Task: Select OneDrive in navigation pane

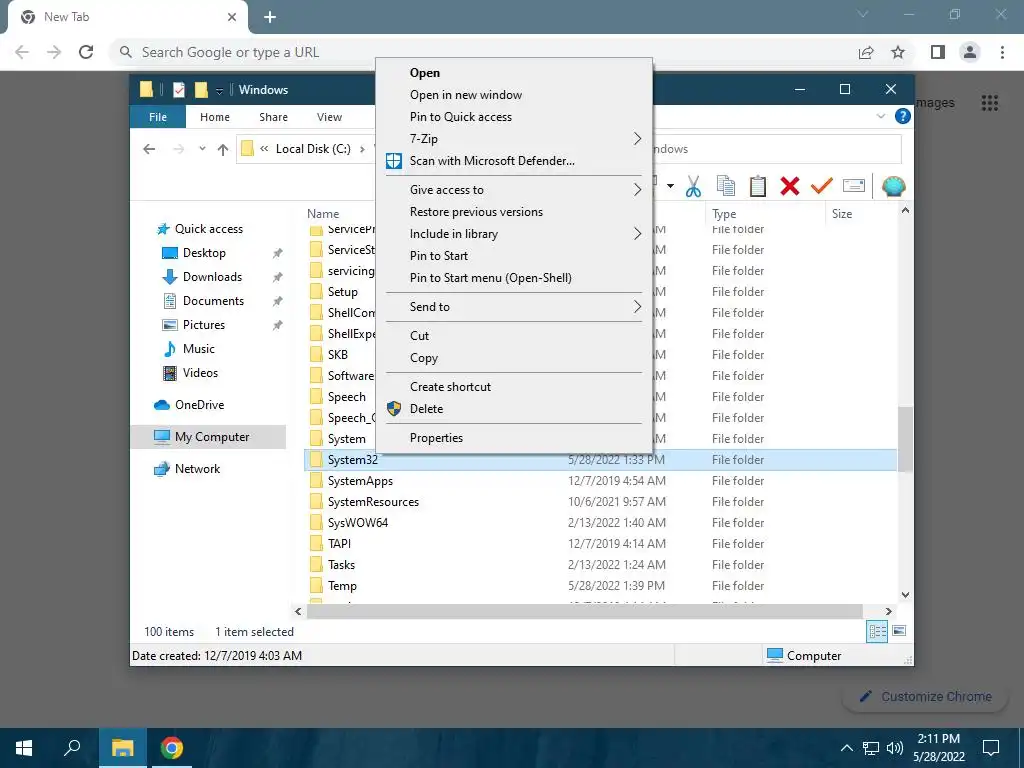Action: (199, 405)
